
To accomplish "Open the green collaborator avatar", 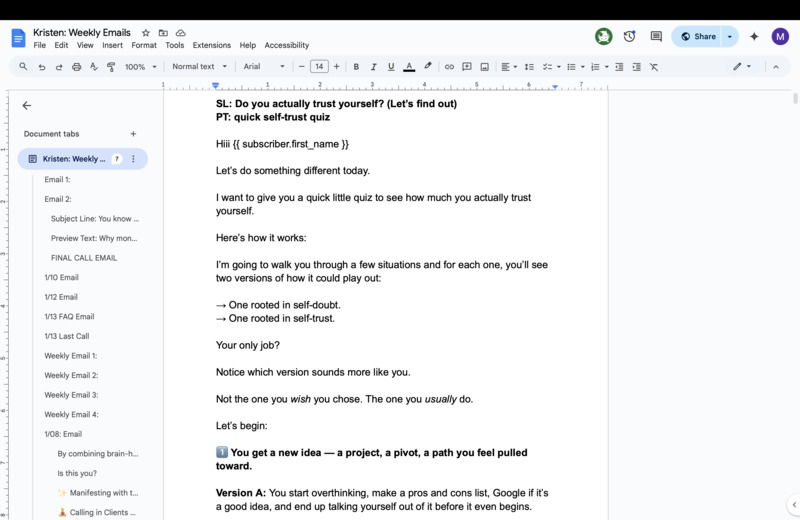I will [604, 36].
